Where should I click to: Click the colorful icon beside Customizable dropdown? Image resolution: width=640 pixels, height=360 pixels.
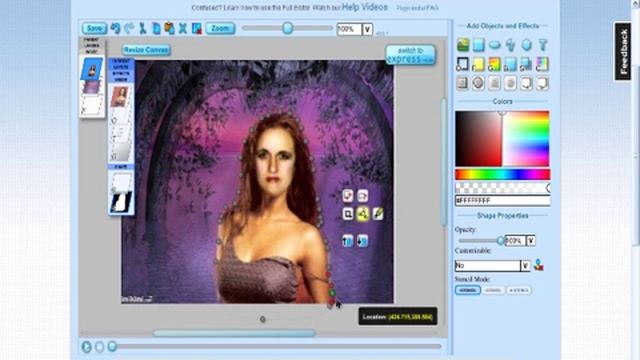click(539, 265)
